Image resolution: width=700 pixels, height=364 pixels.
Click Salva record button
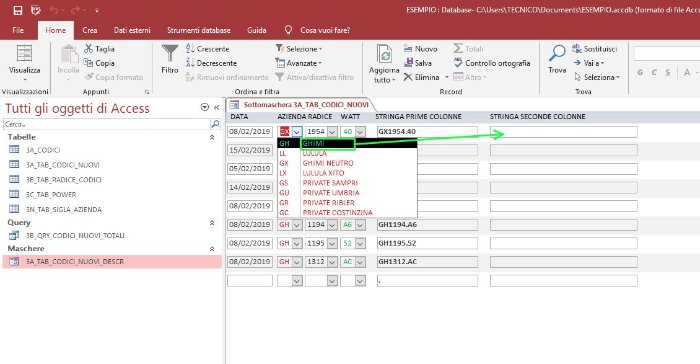417,63
